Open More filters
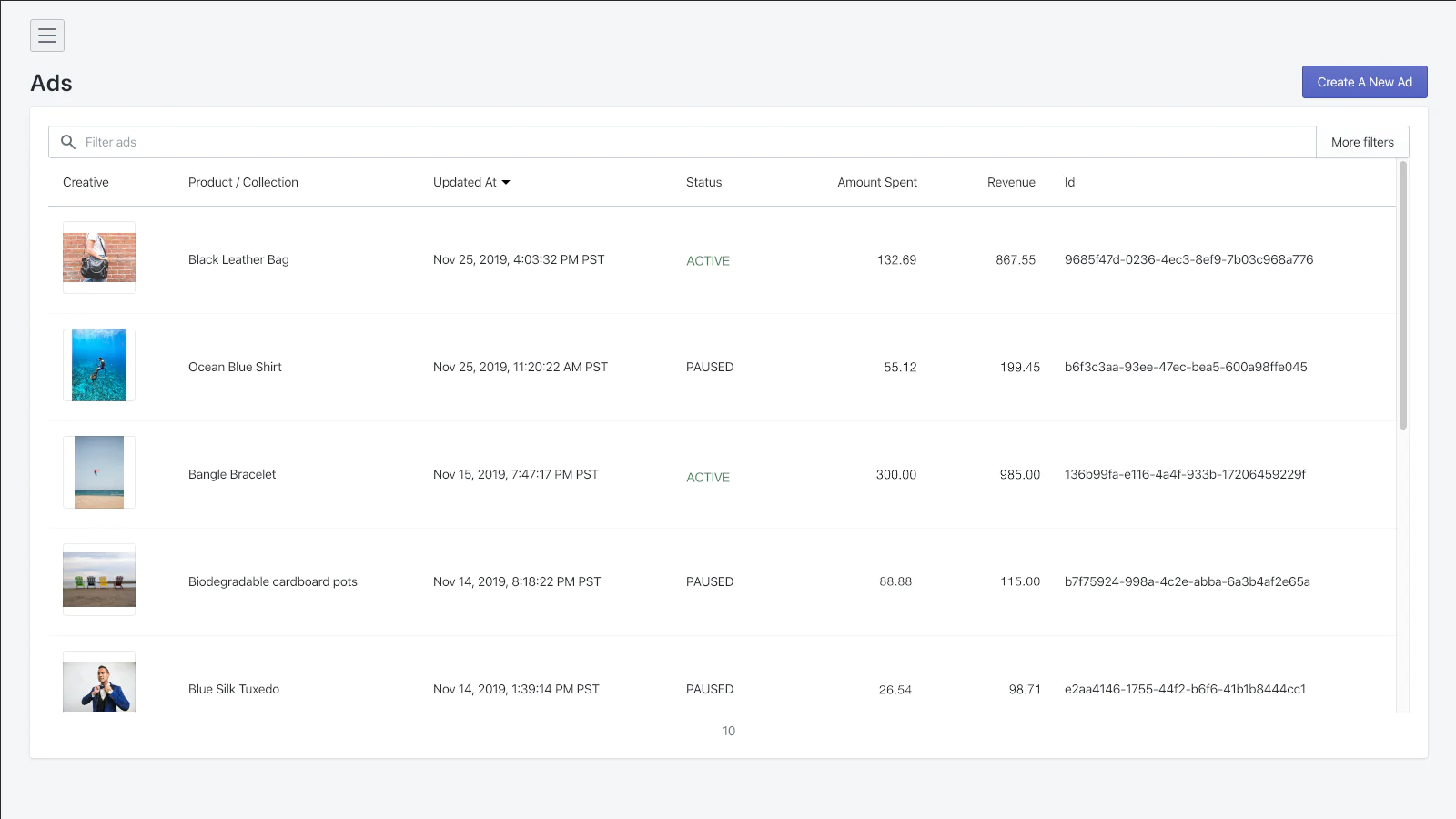The width and height of the screenshot is (1456, 819). pos(1362,142)
